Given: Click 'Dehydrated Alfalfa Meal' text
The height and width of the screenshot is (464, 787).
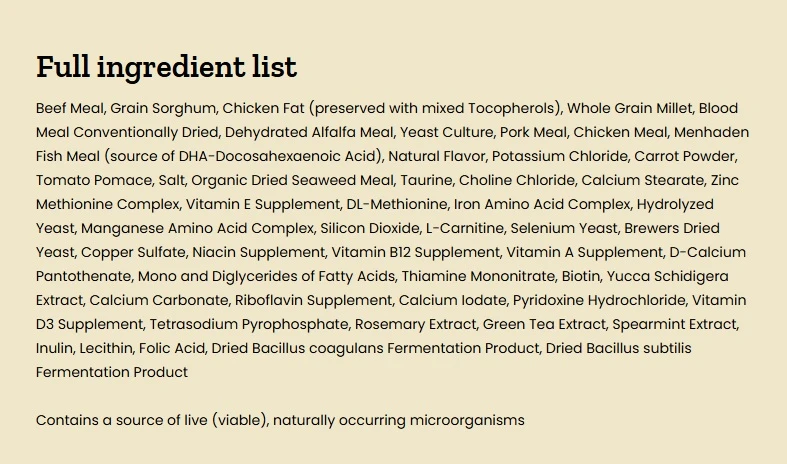Looking at the screenshot, I should pos(309,133).
